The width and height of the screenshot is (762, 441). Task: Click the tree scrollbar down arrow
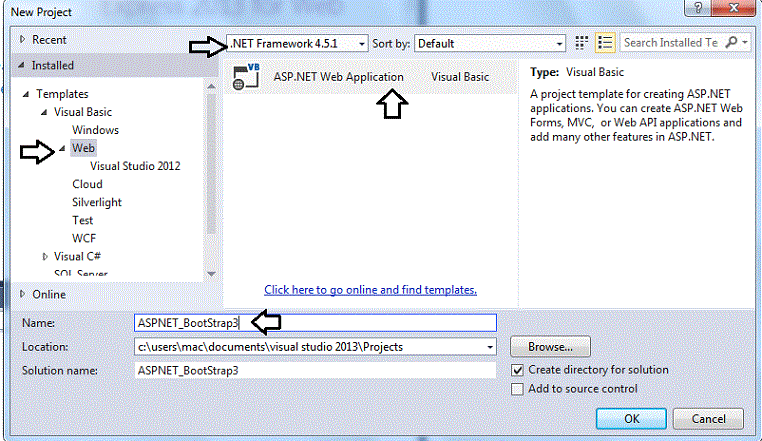211,274
